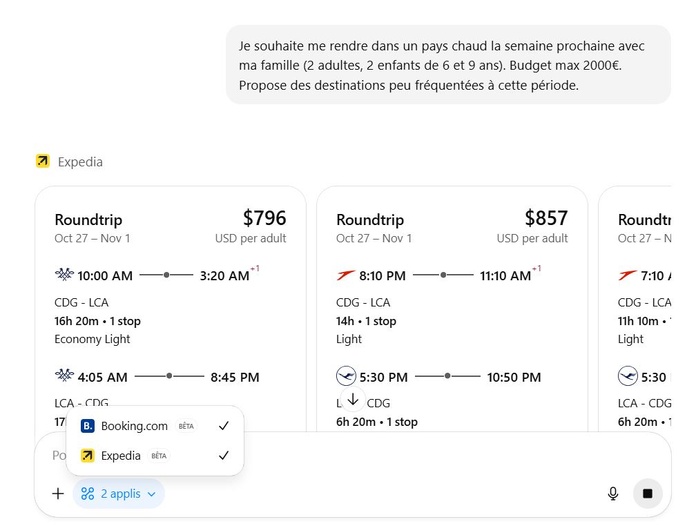Select the Expedia menu entry
The height and width of the screenshot is (526, 696).
(121, 456)
